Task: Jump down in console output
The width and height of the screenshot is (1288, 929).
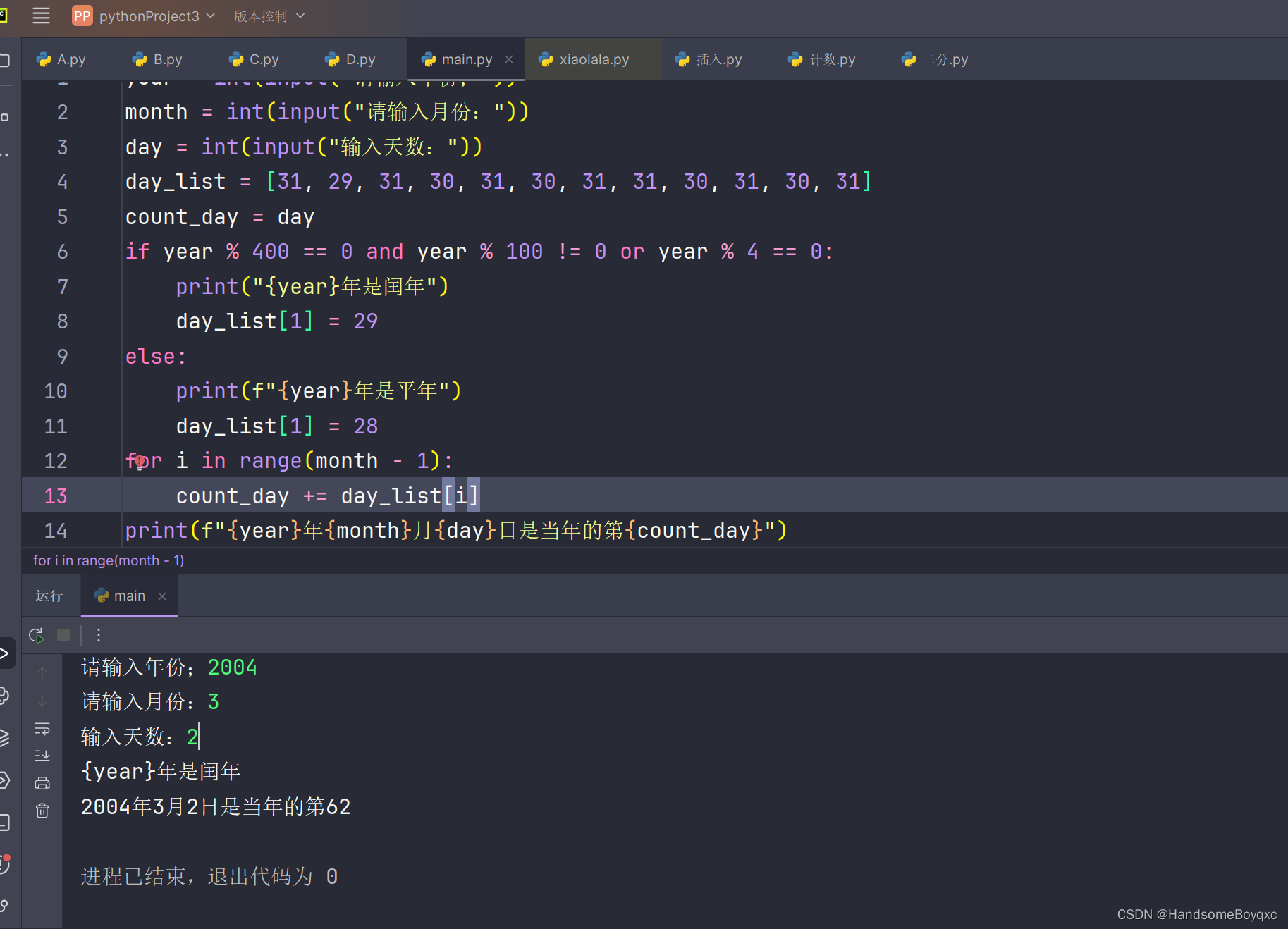Action: click(42, 700)
